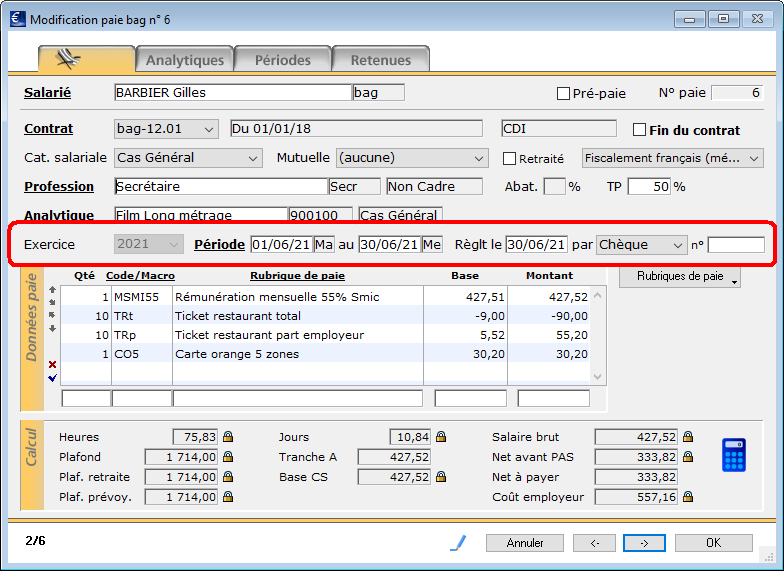Confirm with the OK button
Screen dimensions: 784x571
(714, 543)
